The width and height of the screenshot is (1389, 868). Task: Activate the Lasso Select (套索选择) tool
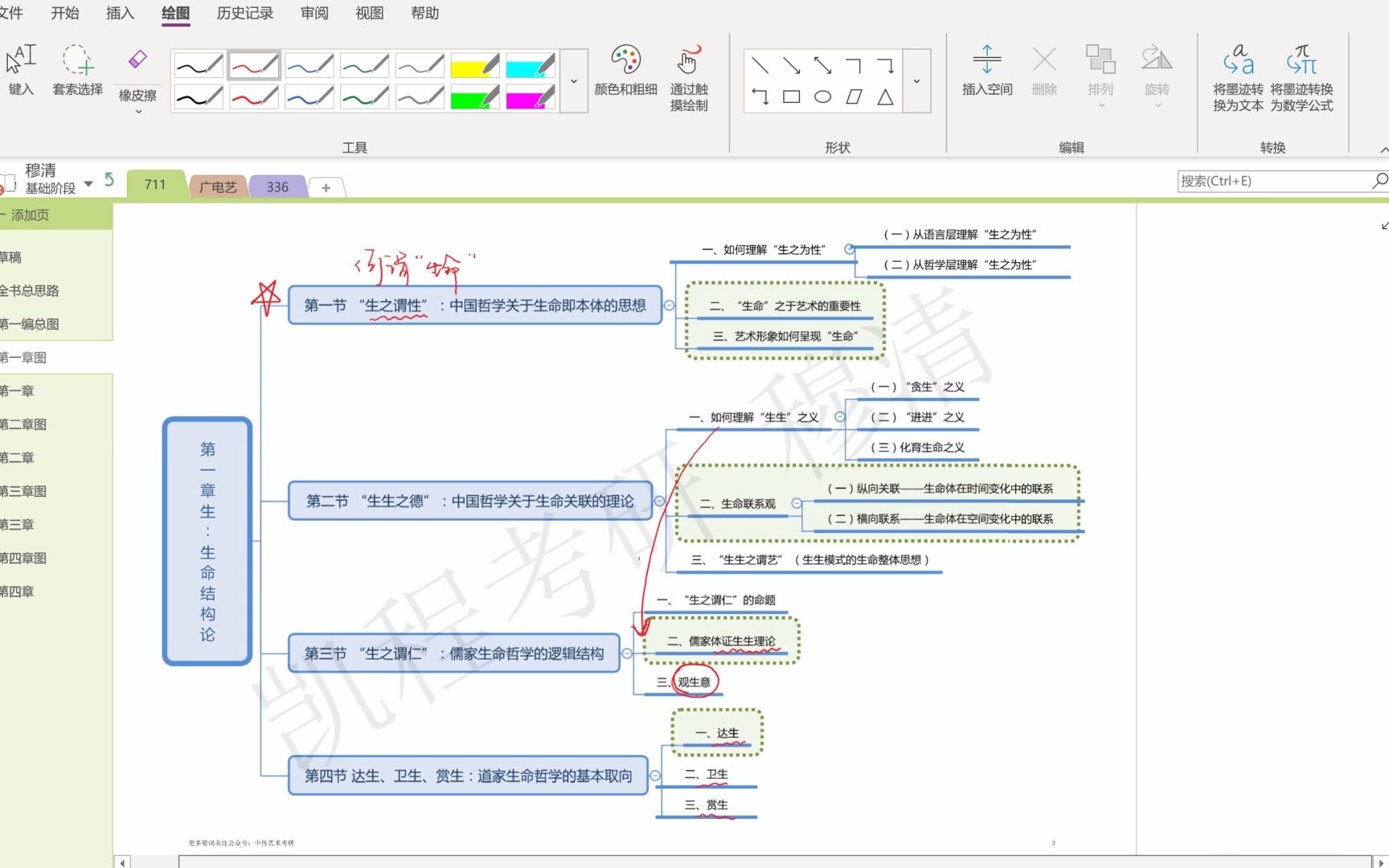(78, 70)
